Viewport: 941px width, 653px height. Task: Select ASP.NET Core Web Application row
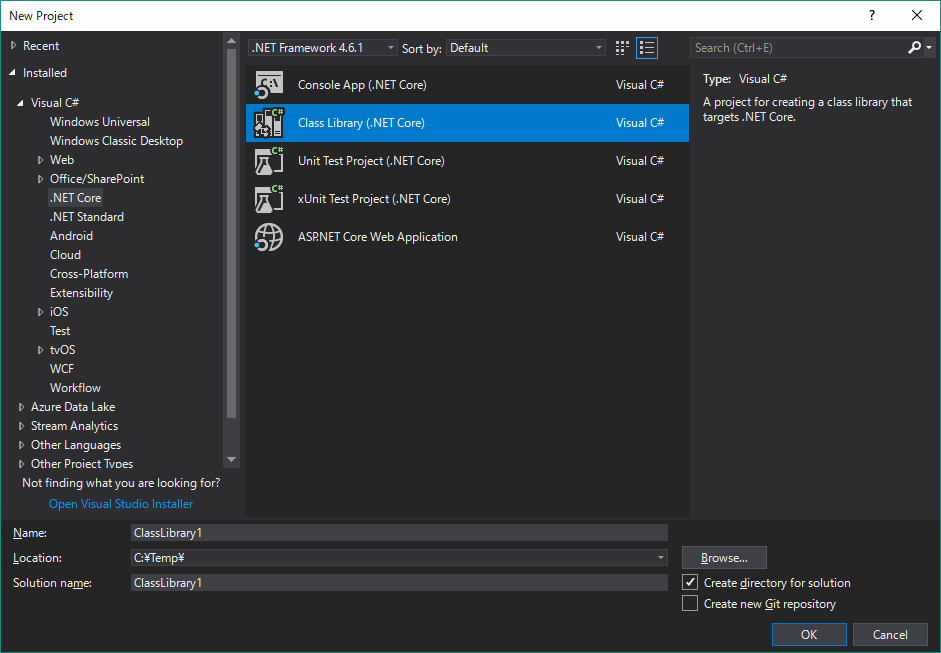(467, 237)
